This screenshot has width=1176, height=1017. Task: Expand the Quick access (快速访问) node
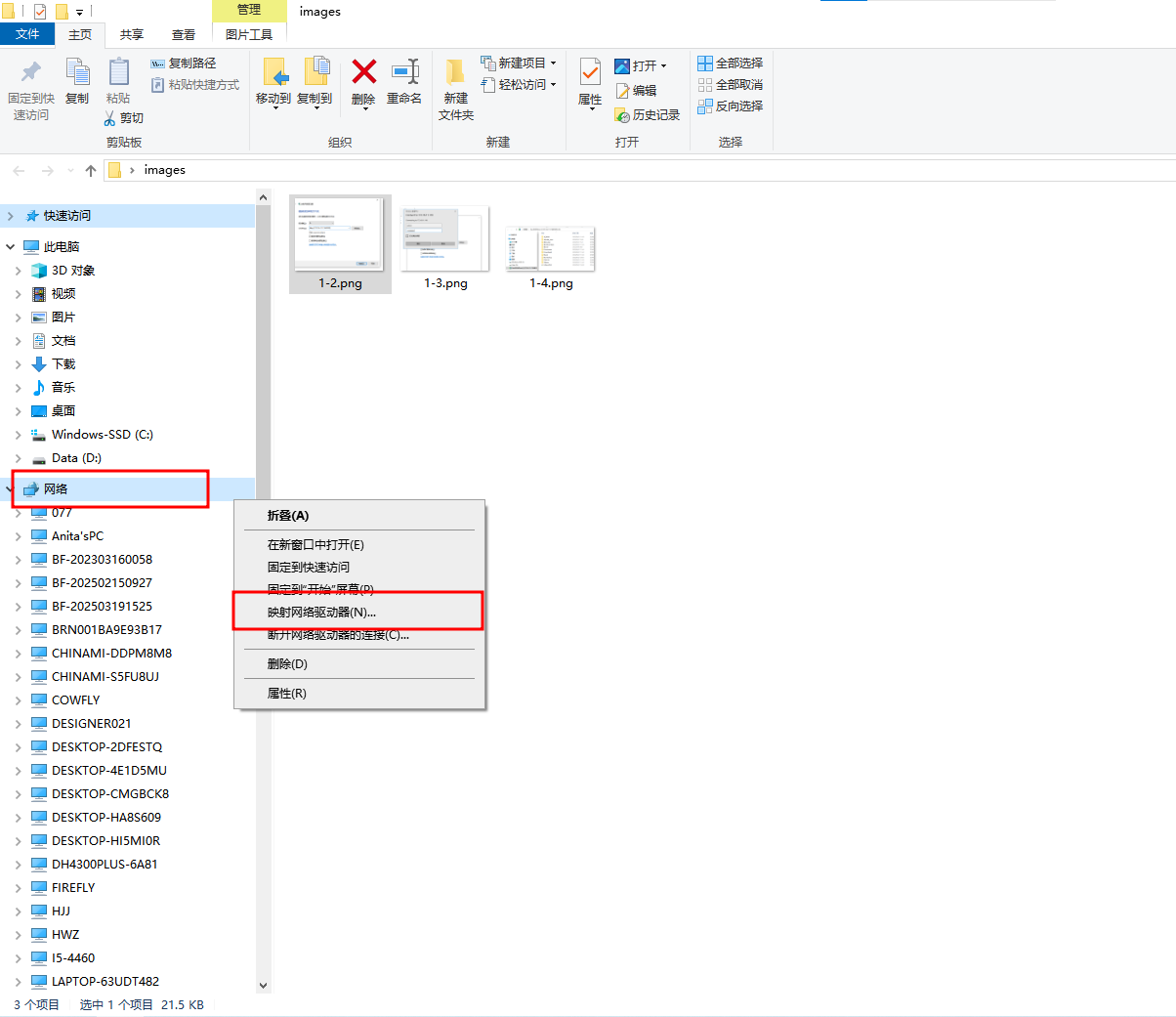[x=11, y=216]
